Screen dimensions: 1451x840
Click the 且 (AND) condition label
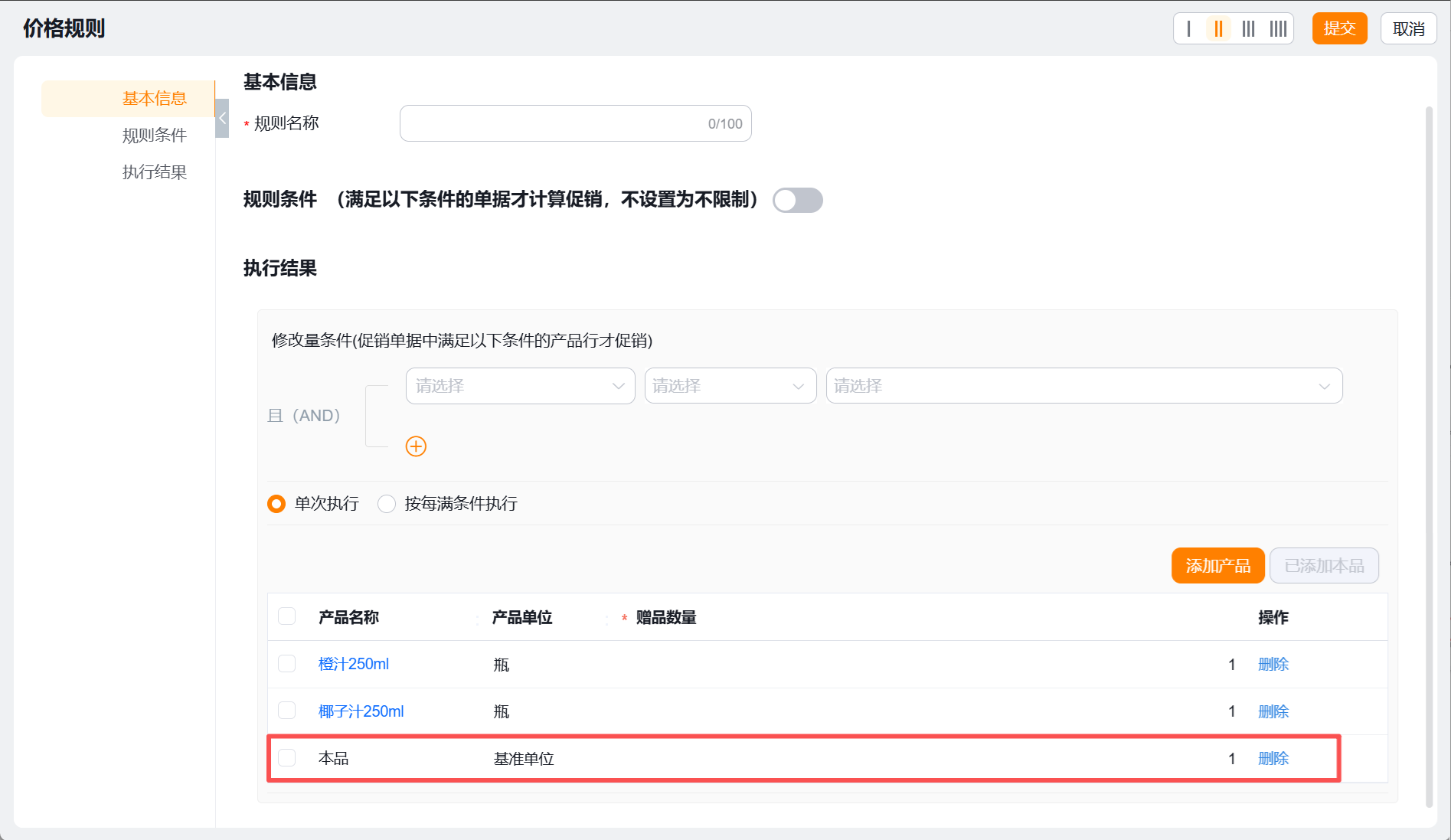[x=303, y=416]
